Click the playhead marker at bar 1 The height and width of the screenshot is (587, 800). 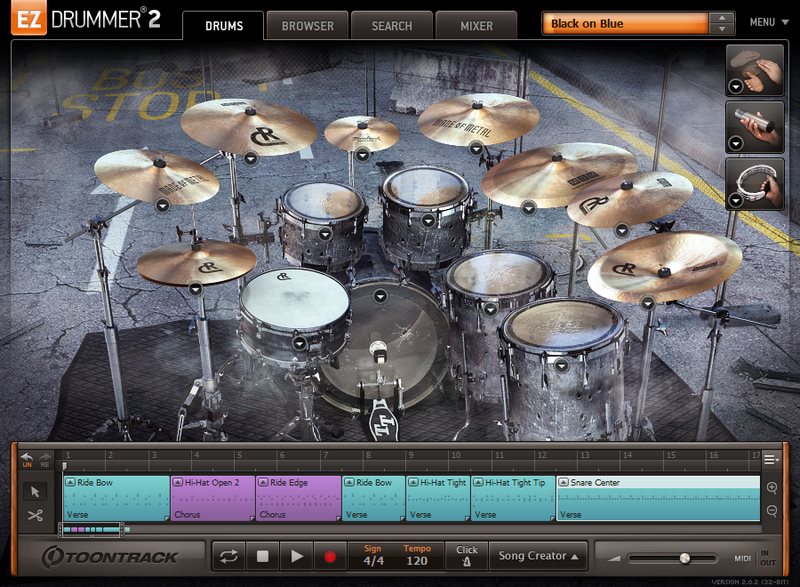(65, 466)
